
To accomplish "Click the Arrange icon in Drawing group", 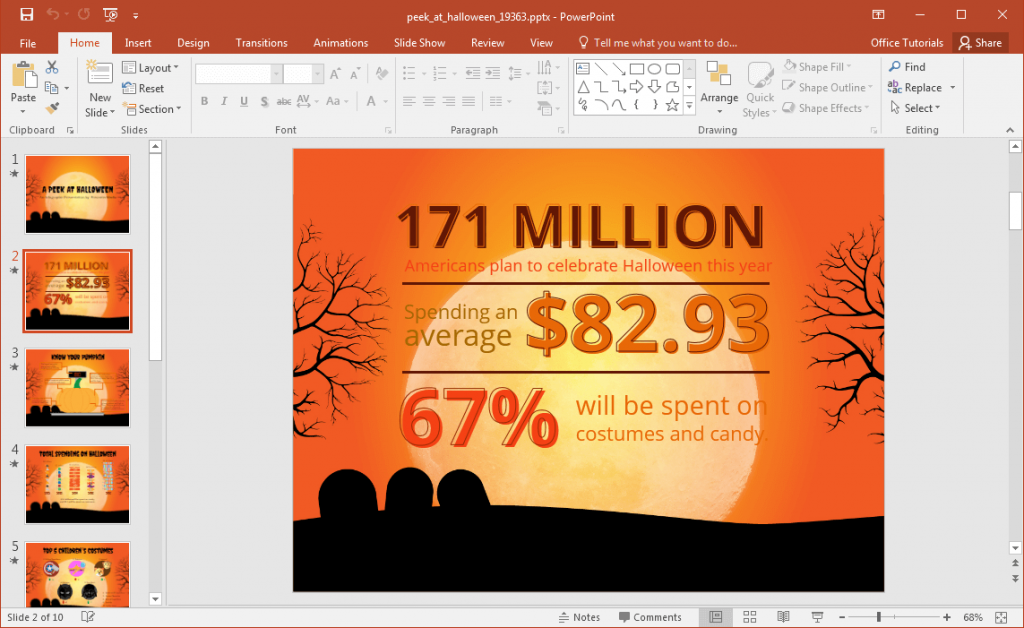I will pyautogui.click(x=719, y=86).
